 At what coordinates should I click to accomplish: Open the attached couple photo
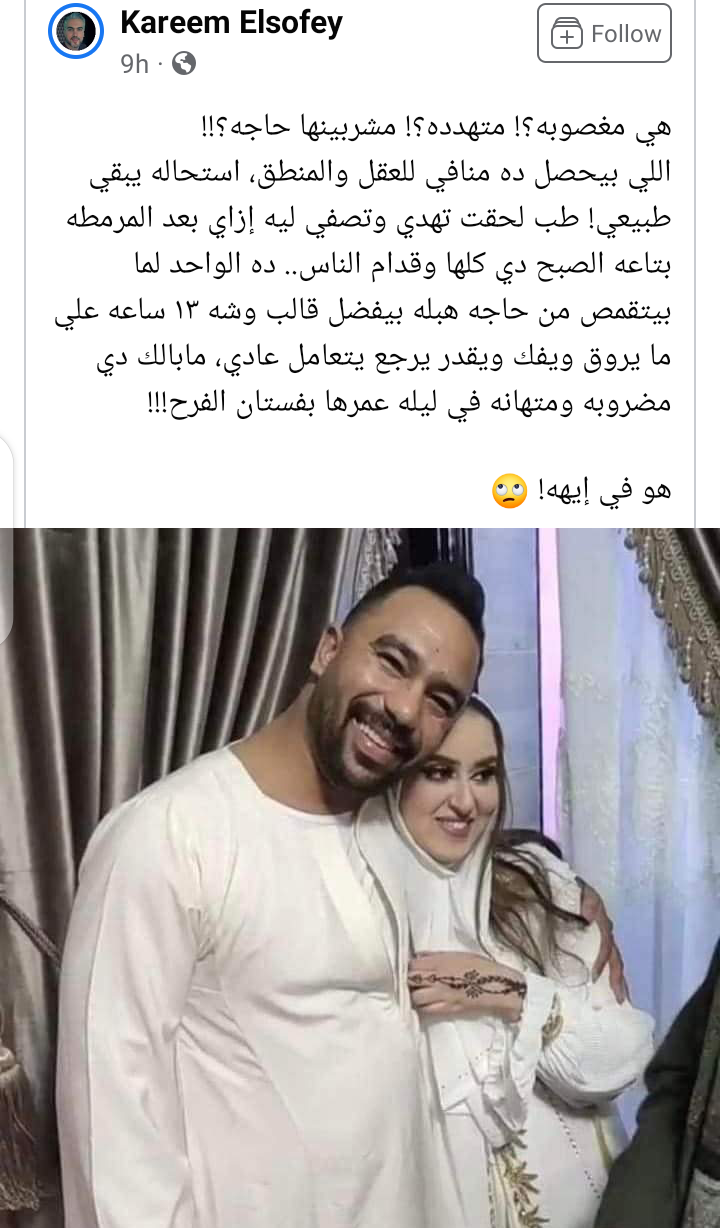(360, 878)
